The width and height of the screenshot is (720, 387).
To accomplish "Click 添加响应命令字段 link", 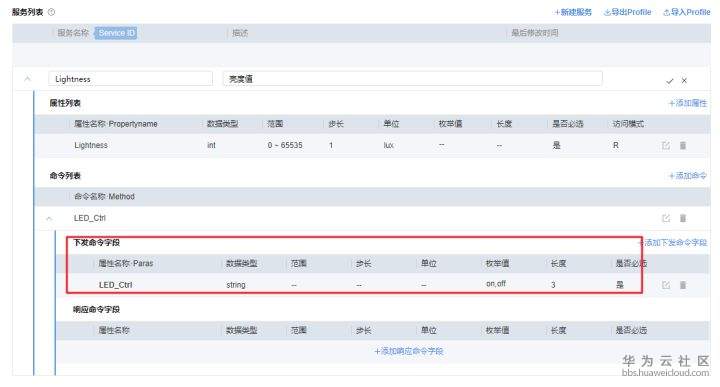I will point(409,351).
